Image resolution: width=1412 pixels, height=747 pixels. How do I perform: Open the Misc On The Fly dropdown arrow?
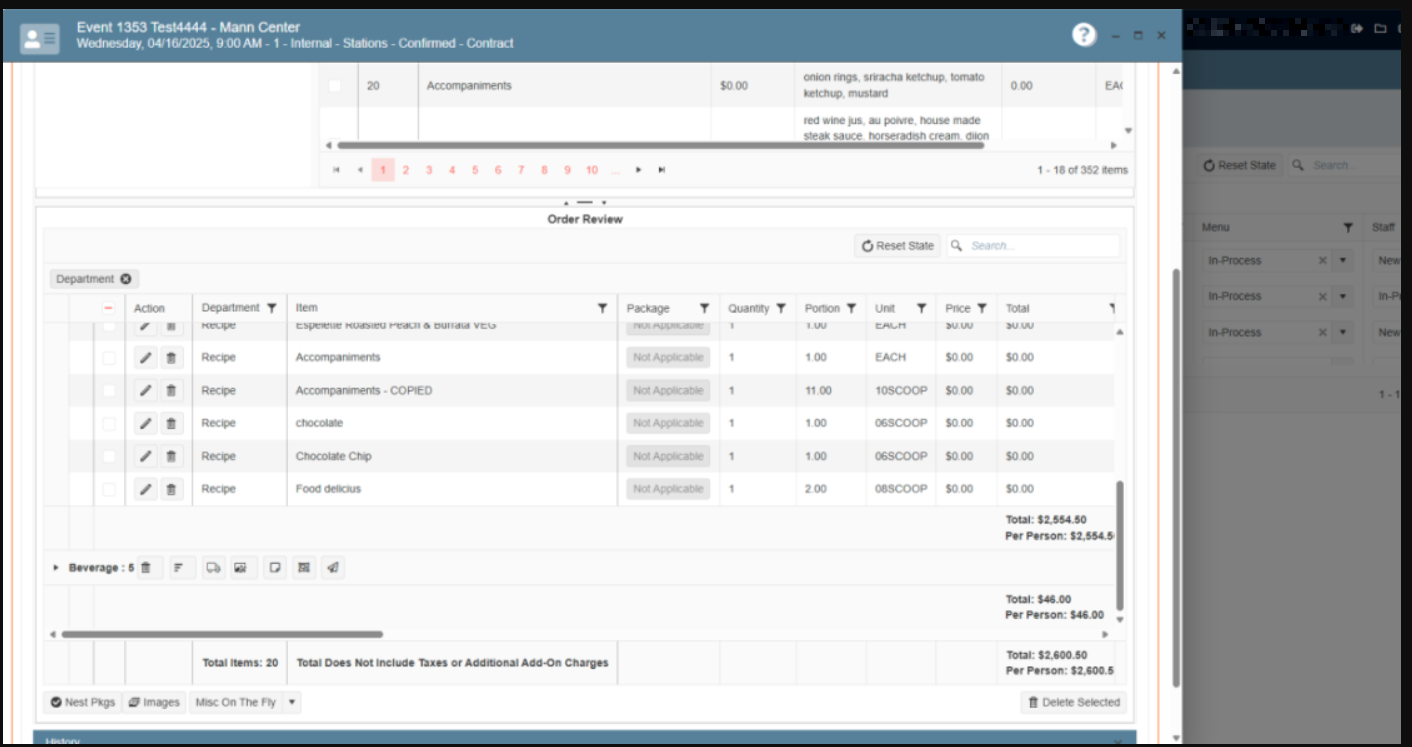(x=292, y=702)
